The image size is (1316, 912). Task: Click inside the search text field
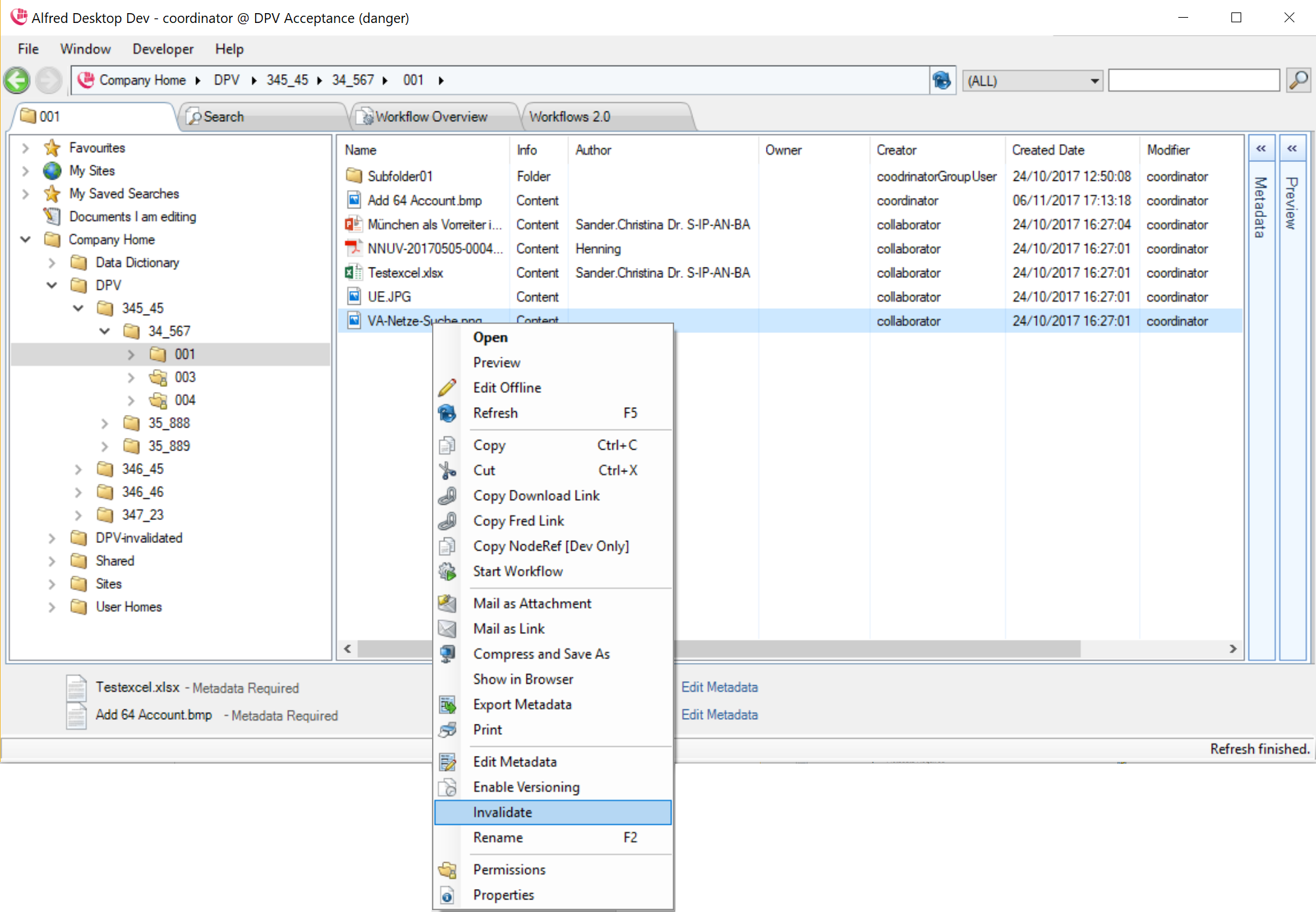1193,81
